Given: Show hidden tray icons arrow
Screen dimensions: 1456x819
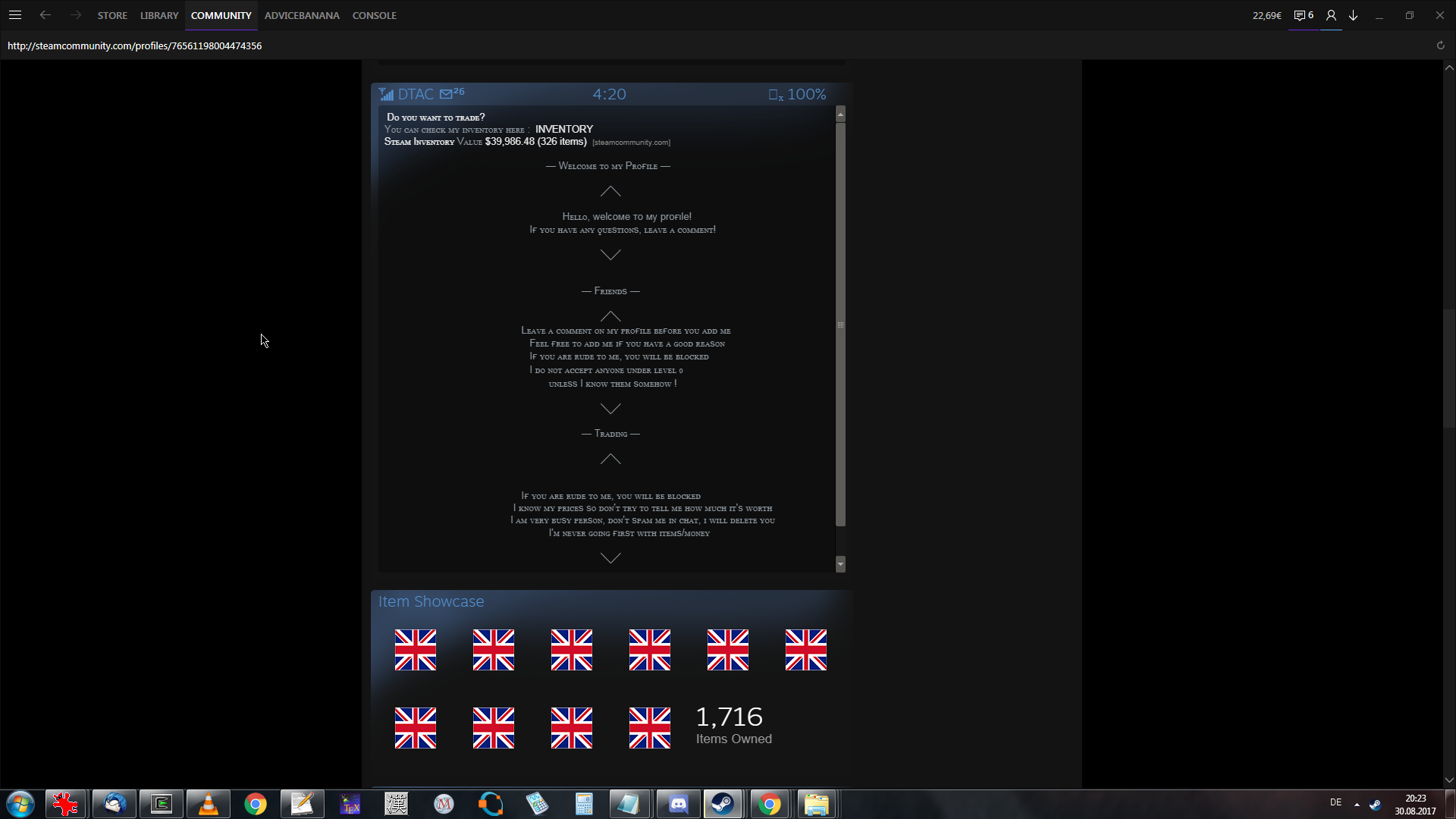Looking at the screenshot, I should pos(1357,804).
